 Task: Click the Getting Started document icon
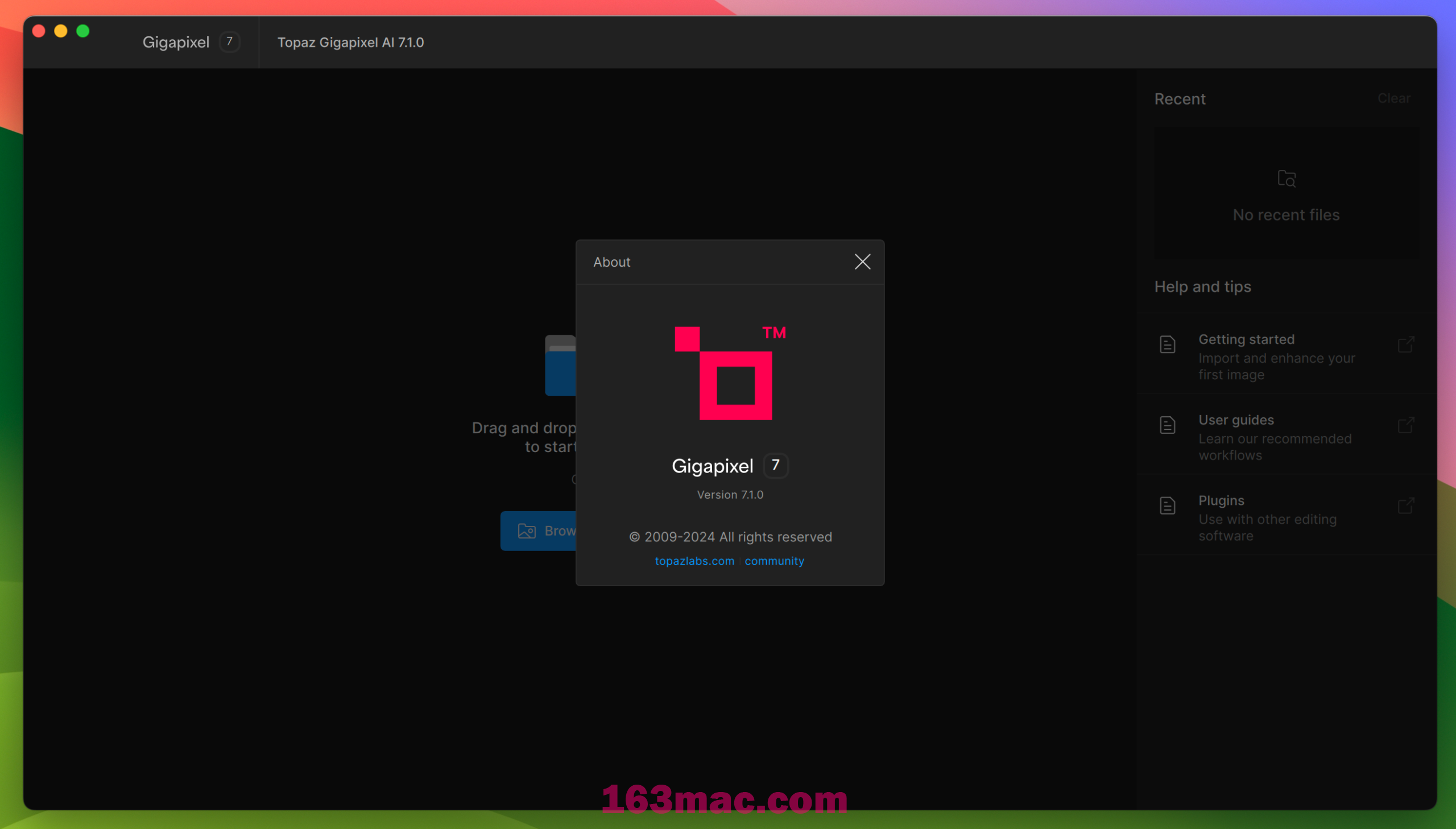1167,343
